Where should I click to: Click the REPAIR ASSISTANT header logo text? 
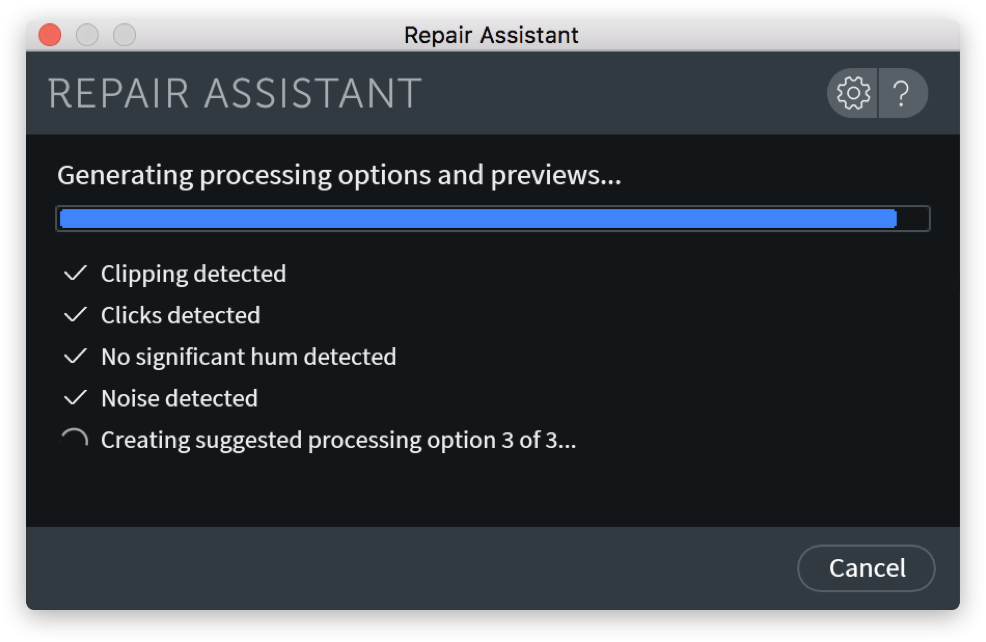[235, 94]
